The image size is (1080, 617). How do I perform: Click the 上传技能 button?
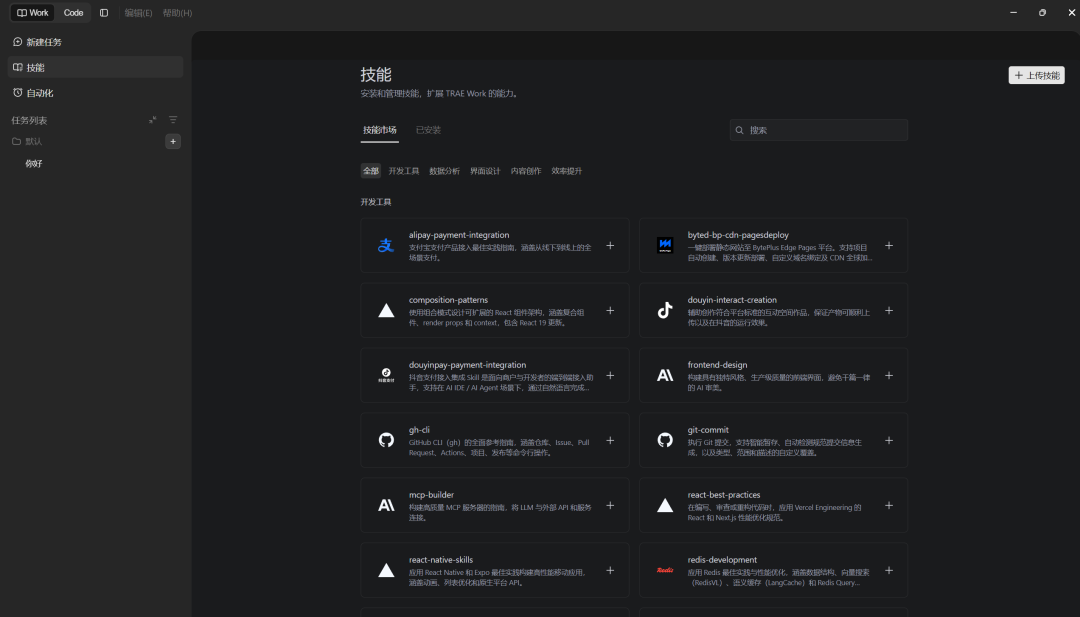click(1036, 75)
